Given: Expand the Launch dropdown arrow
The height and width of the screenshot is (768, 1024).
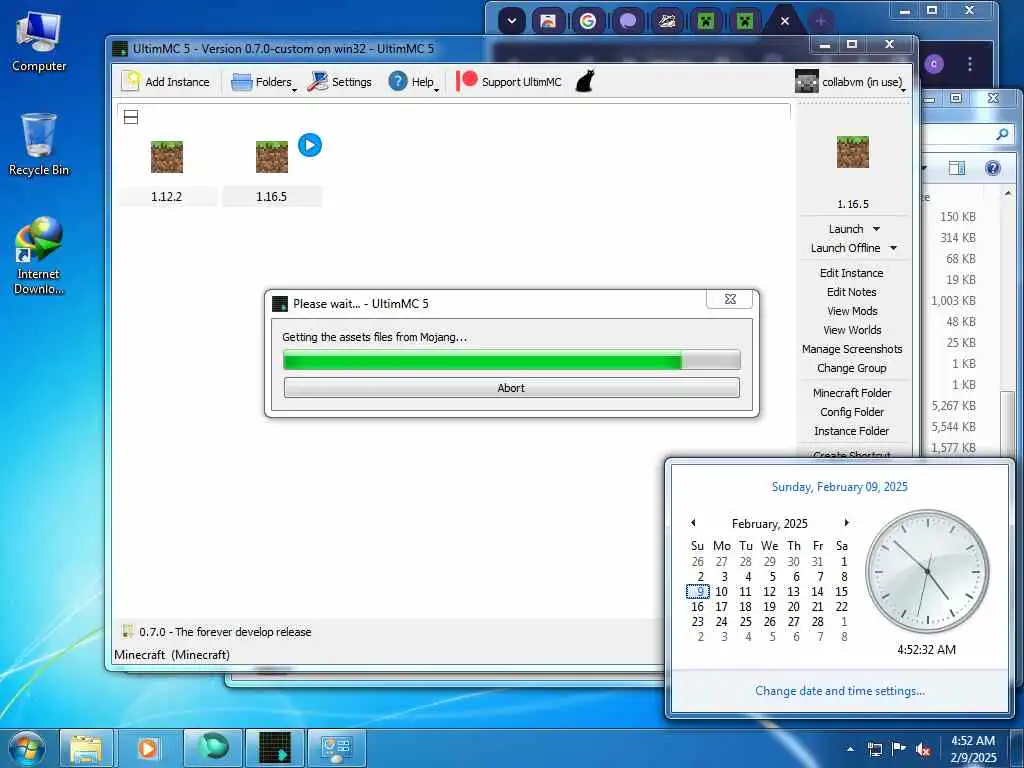Looking at the screenshot, I should tap(876, 229).
